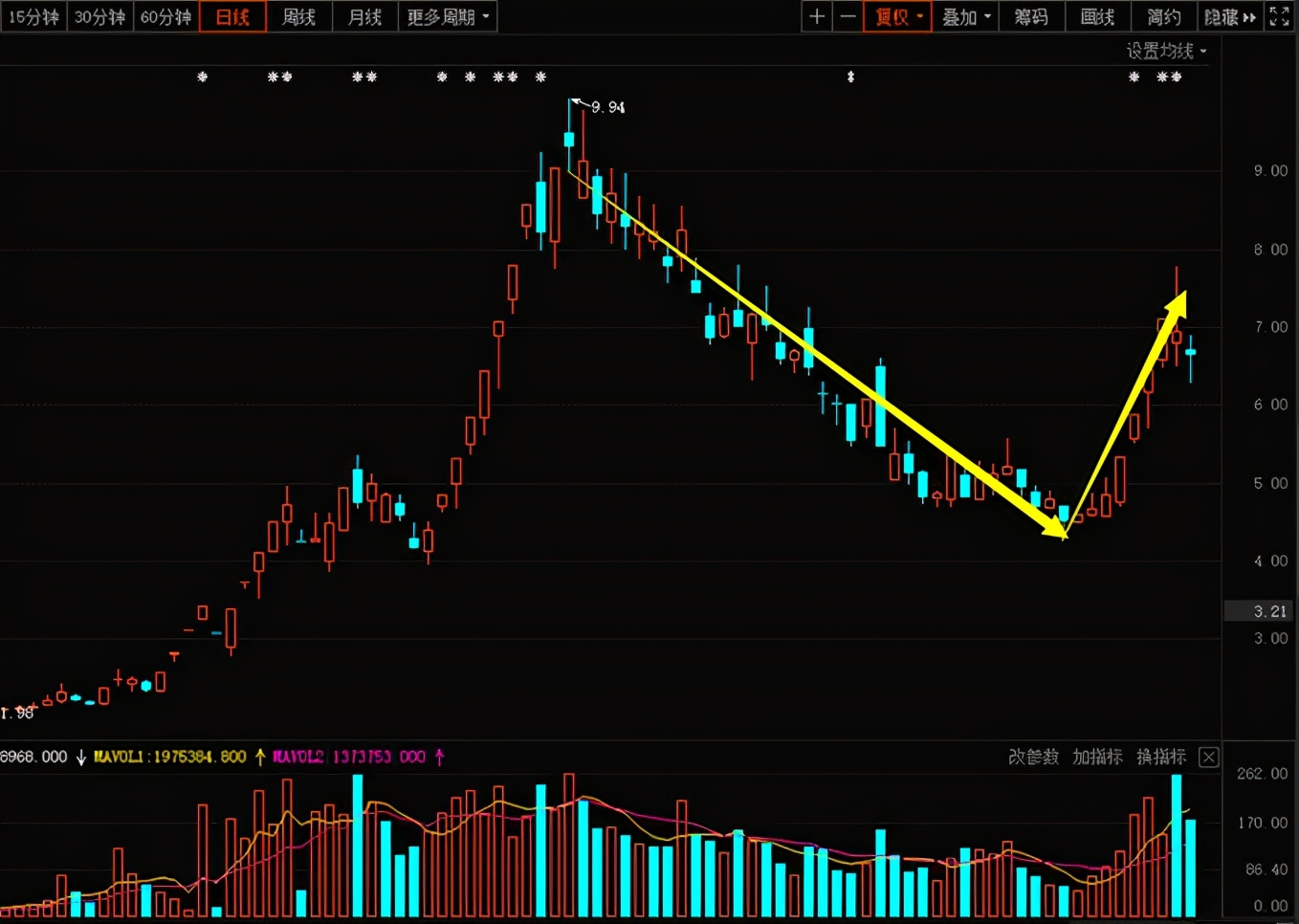Click 改参数 to edit indicator parameters
The image size is (1299, 924).
click(1033, 757)
